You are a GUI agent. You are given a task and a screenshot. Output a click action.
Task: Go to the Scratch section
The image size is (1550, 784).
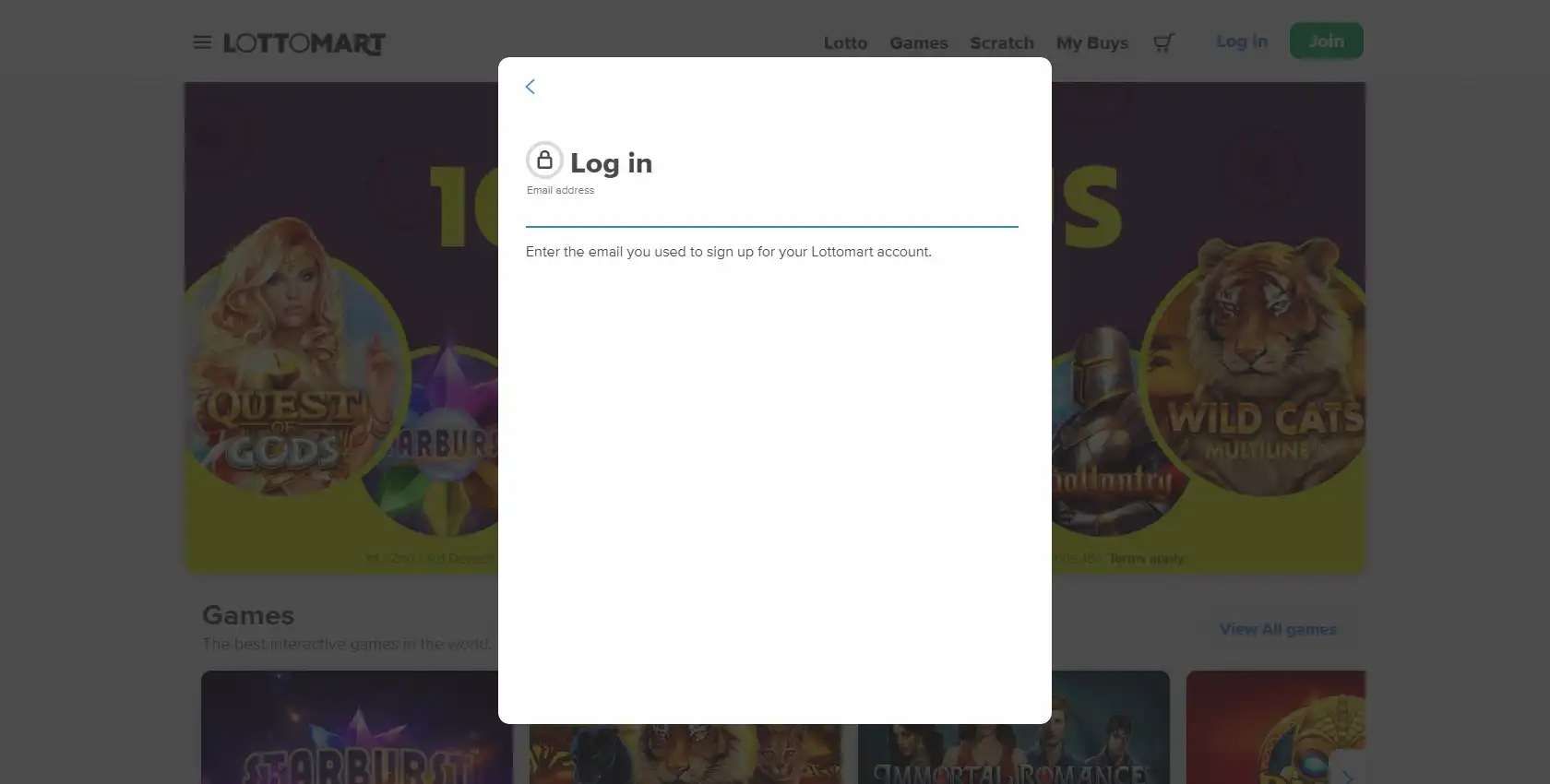click(x=1001, y=42)
